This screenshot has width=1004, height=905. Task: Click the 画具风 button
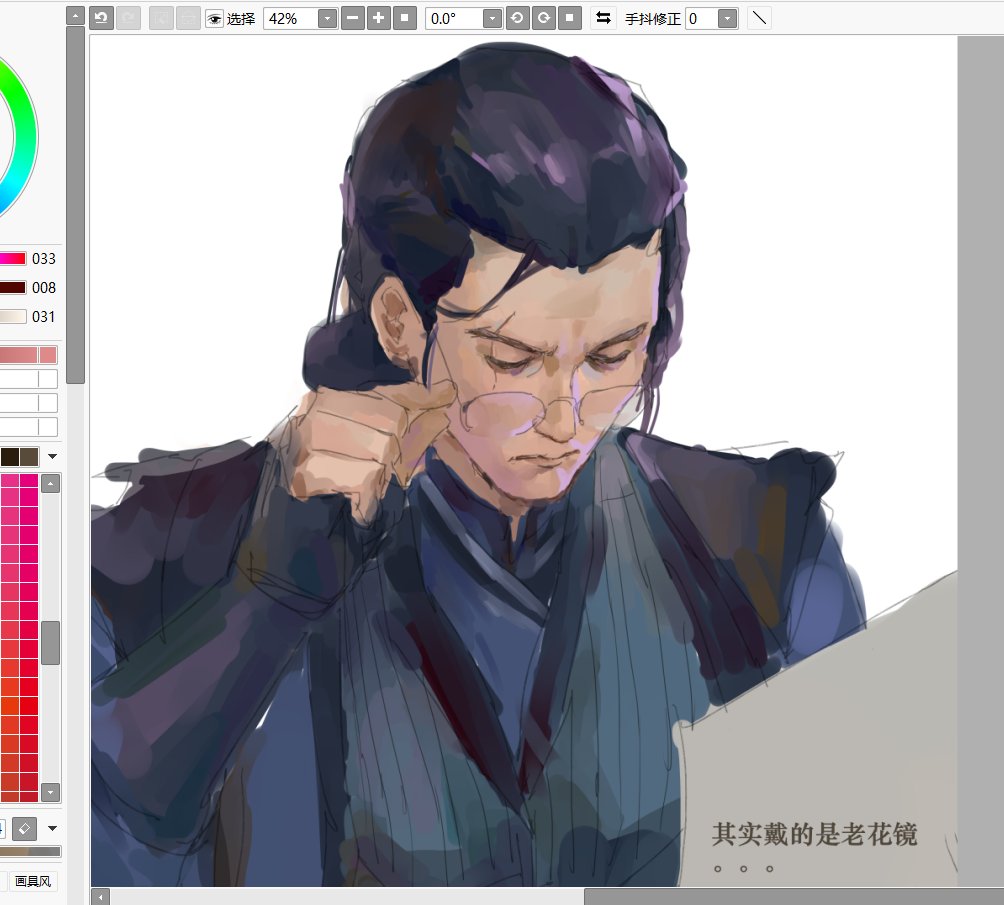point(32,881)
